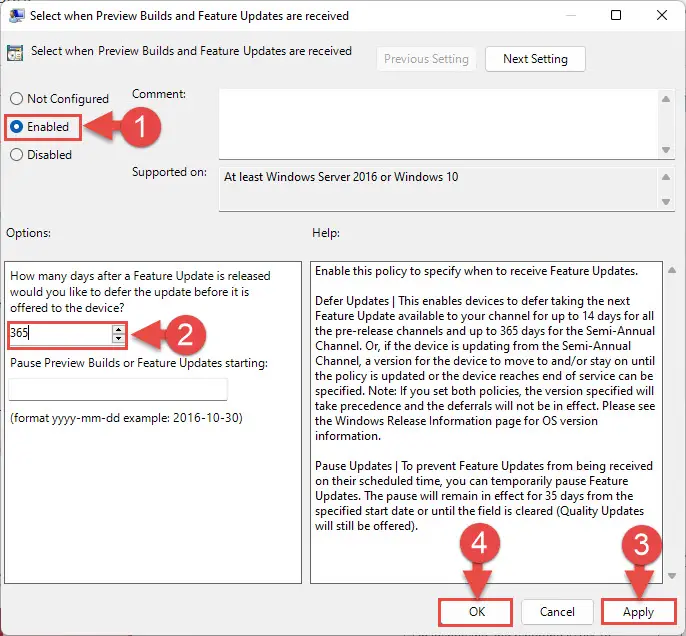Viewport: 686px width, 636px height.
Task: Click the 'Pause Updates |' help paragraph
Action: tap(485, 496)
